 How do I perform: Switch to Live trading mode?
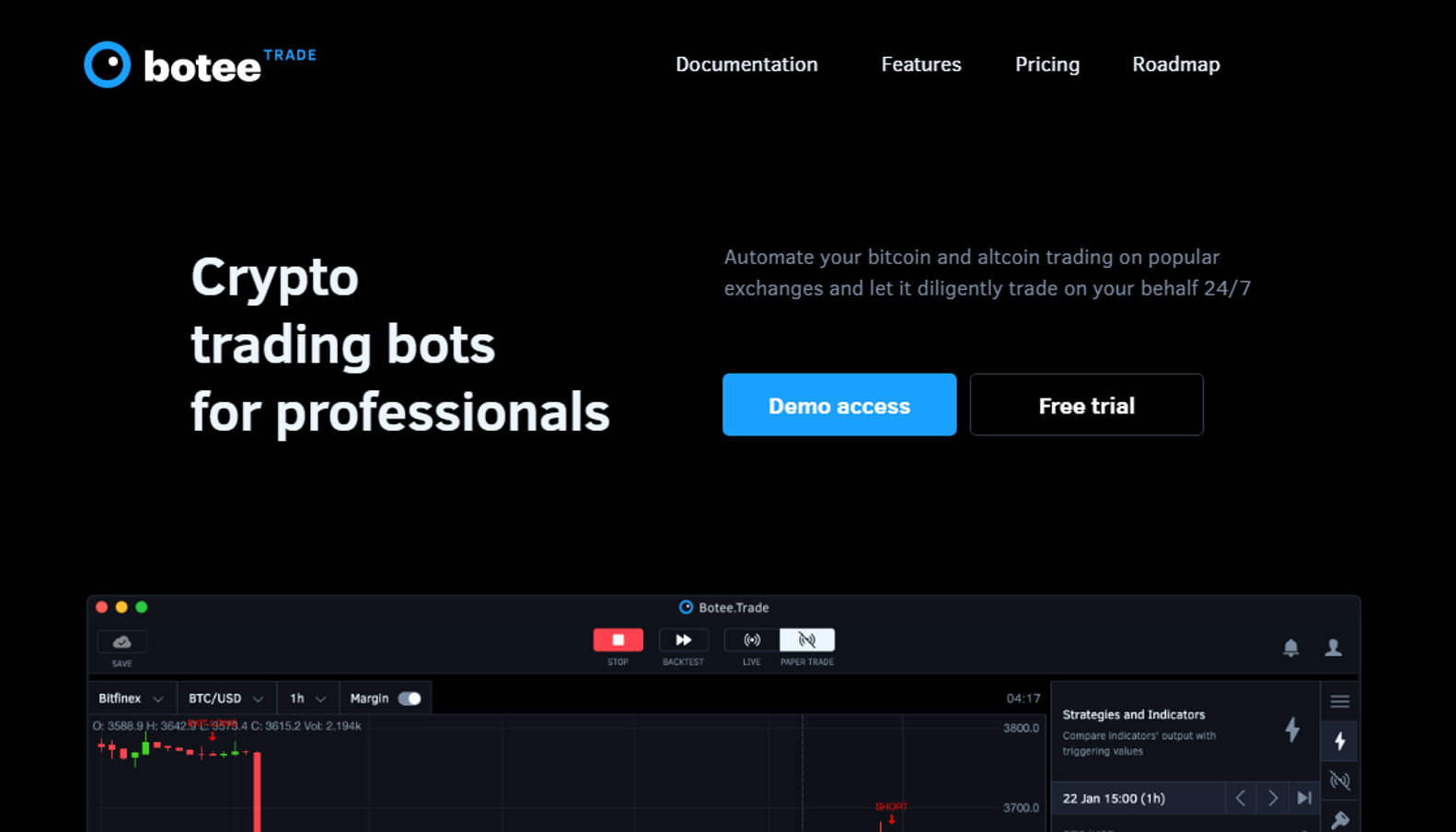pos(752,640)
